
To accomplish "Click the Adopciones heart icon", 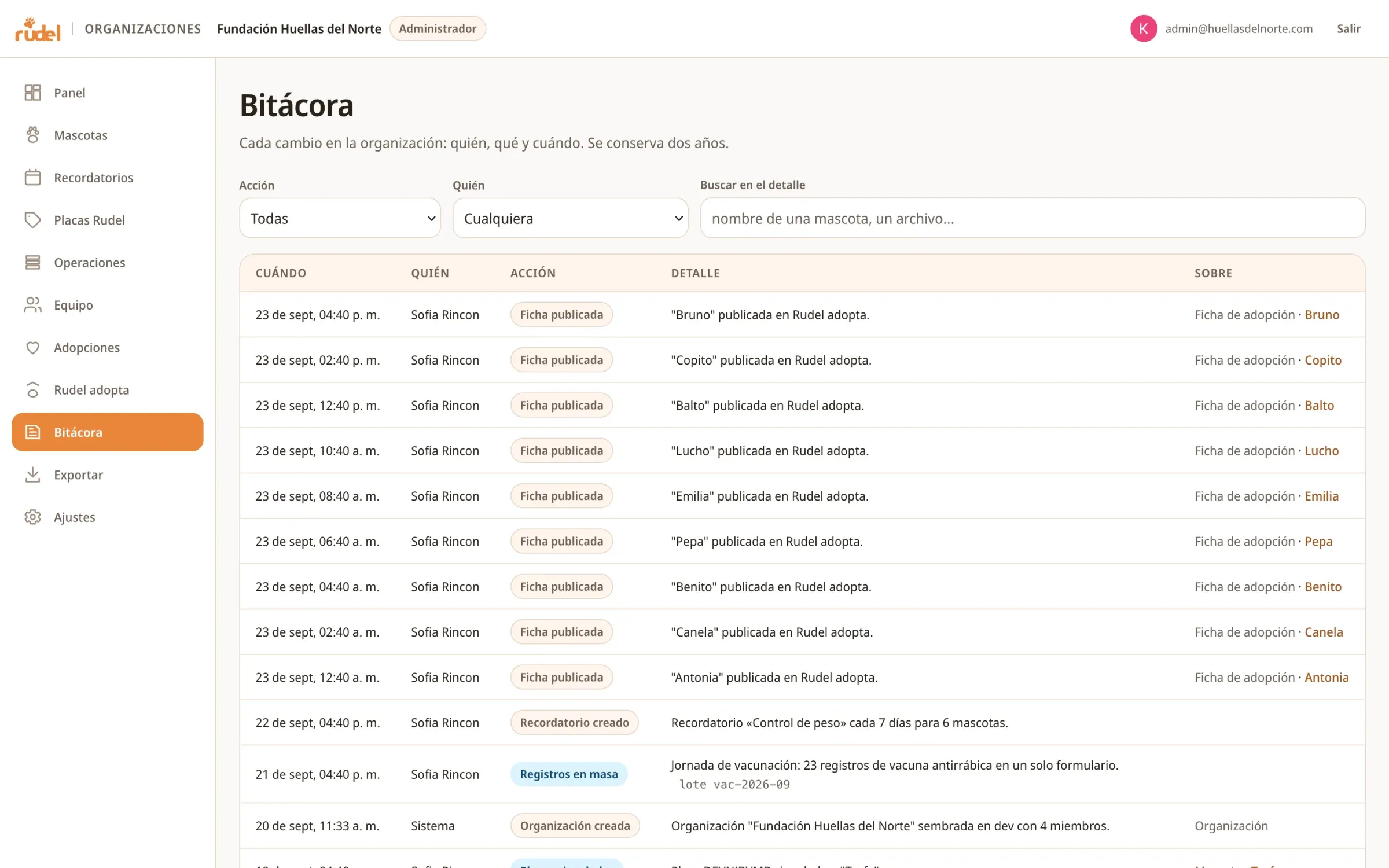I will [x=33, y=347].
